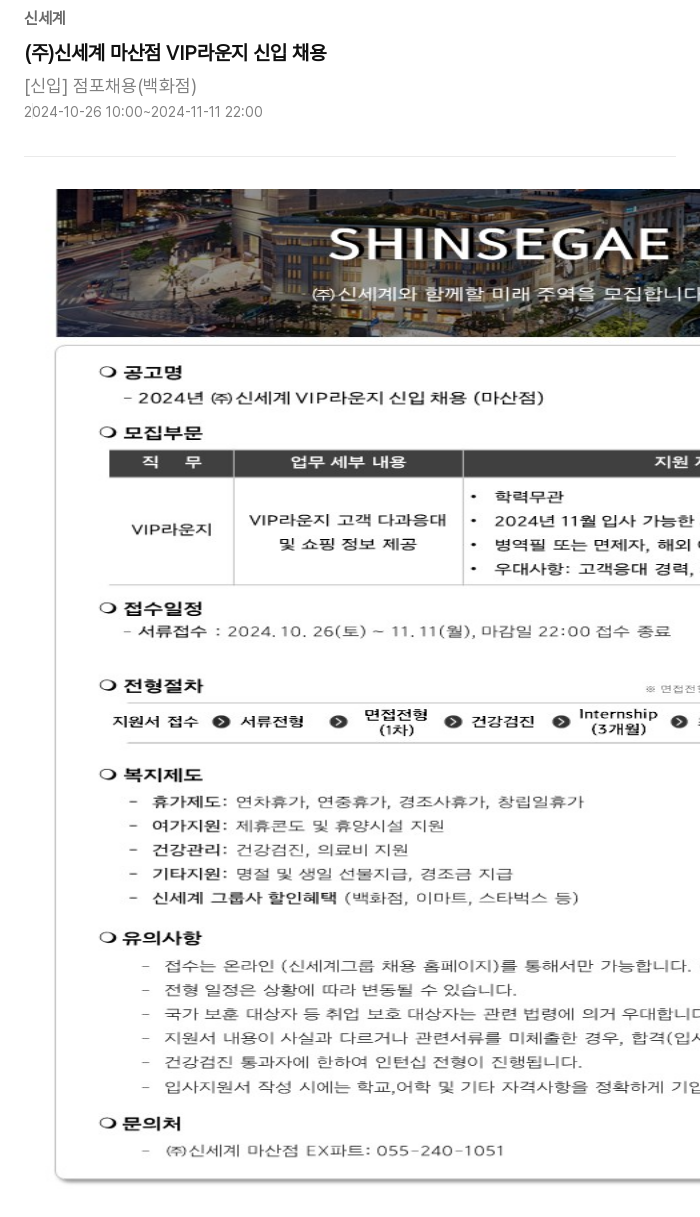Click the 신세계 company name at top

pos(45,17)
